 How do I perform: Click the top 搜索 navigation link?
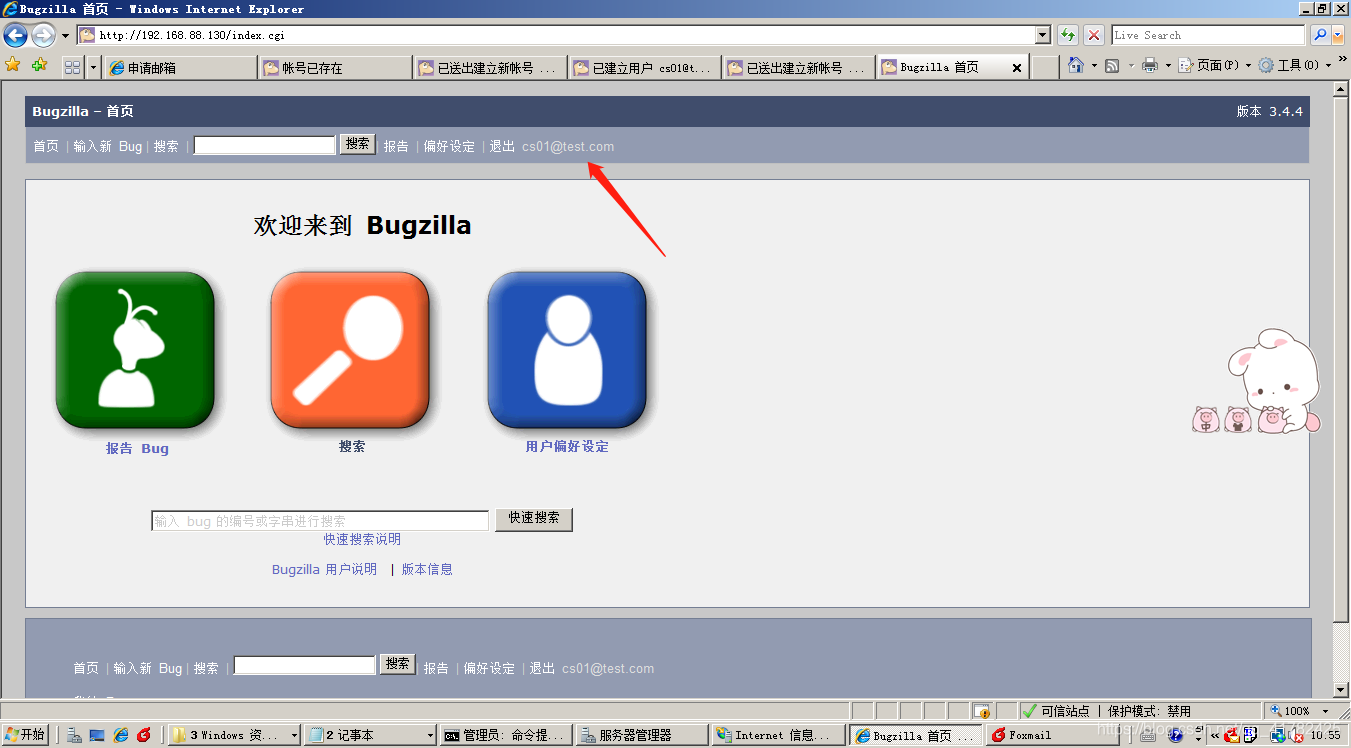166,146
